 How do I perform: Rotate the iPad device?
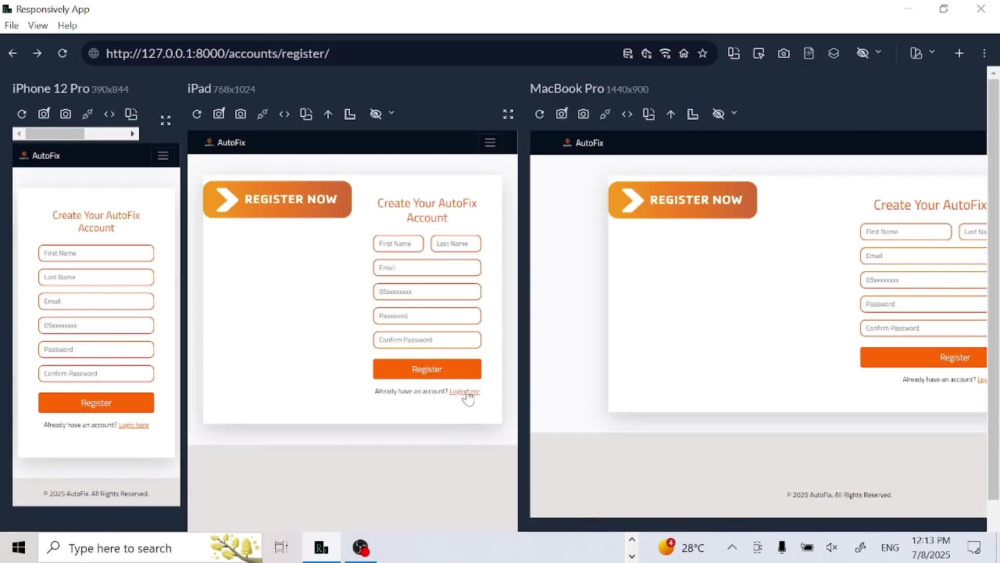306,114
